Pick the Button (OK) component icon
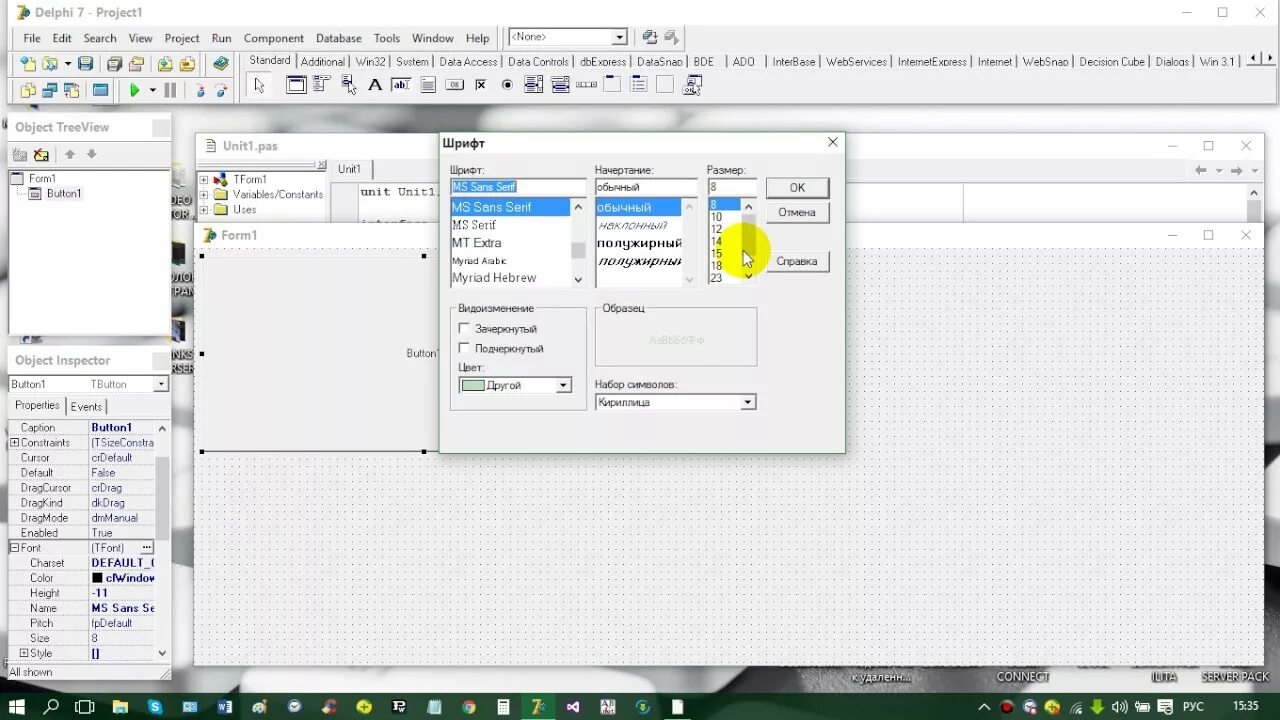 point(454,85)
